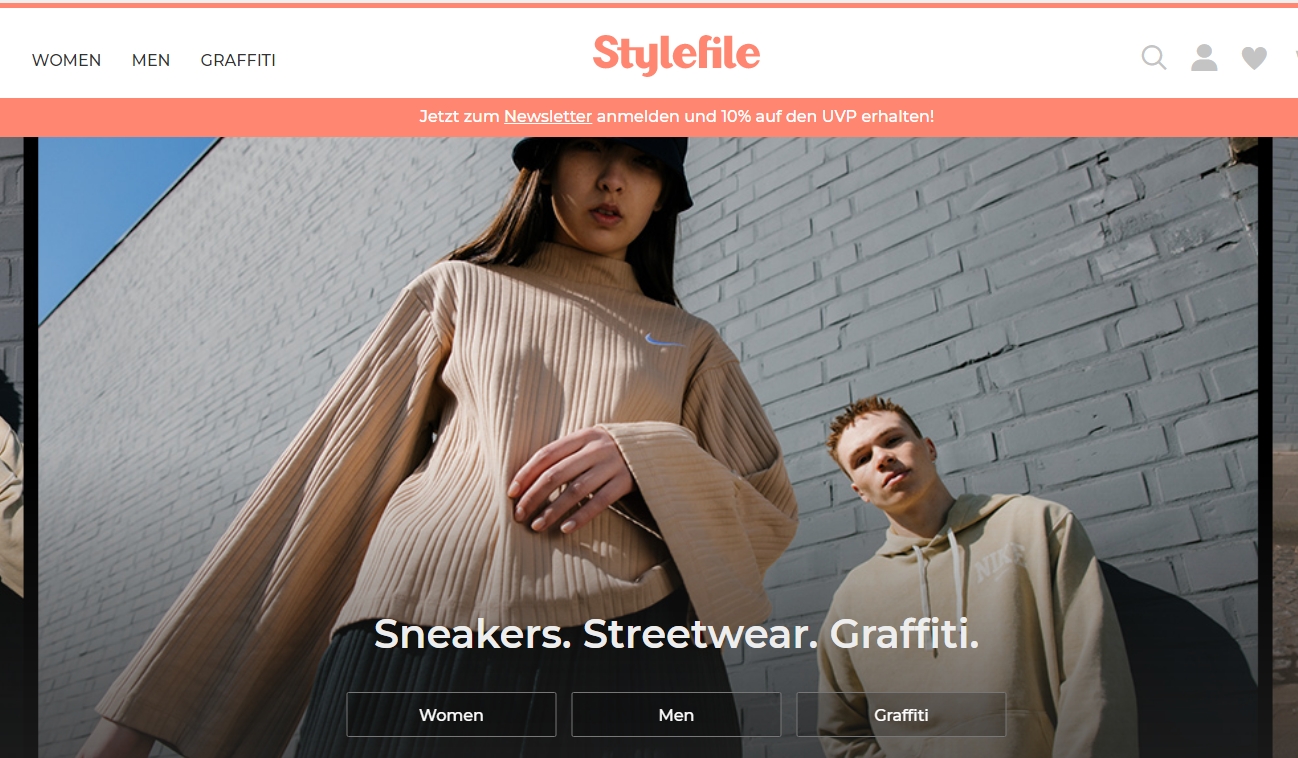Open GRAFFITI in the top navigation

point(238,60)
